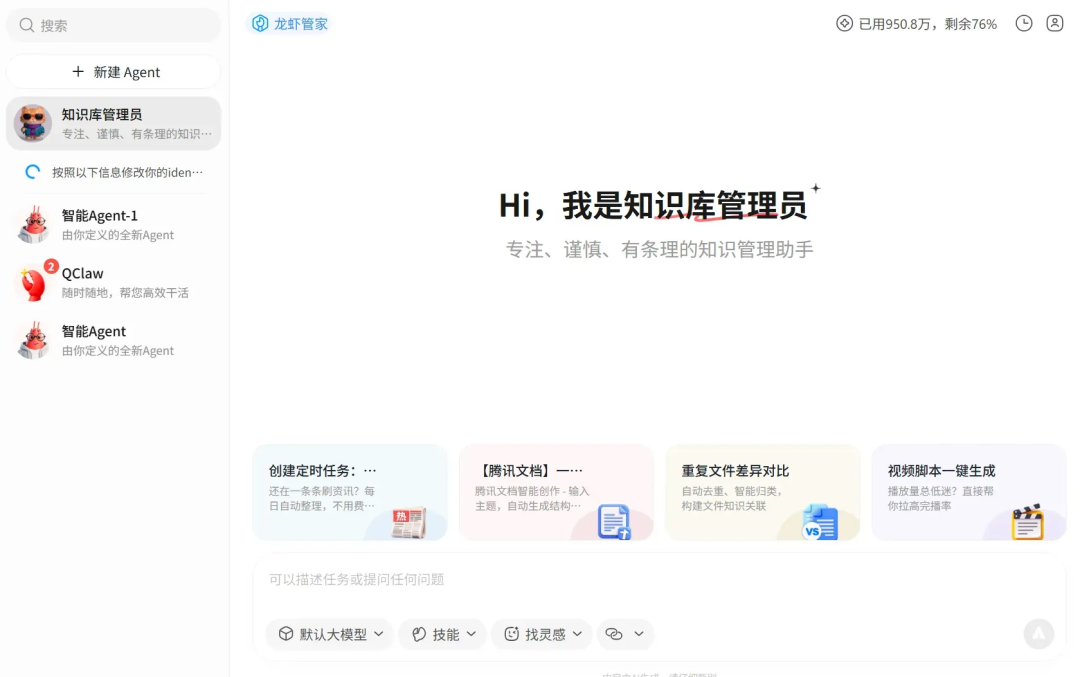Click the VS file compare icon

click(x=820, y=522)
